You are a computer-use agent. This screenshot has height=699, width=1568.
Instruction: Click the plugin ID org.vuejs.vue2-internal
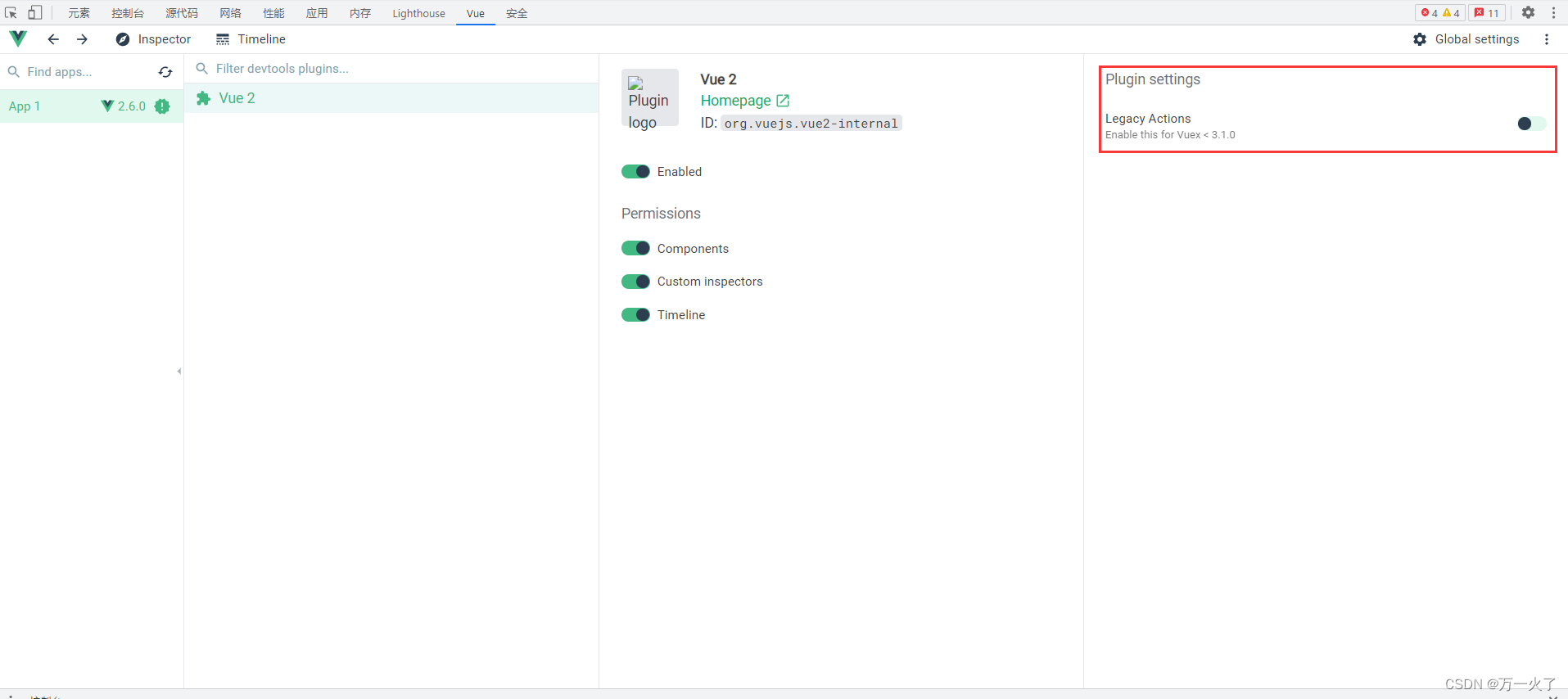tap(811, 124)
